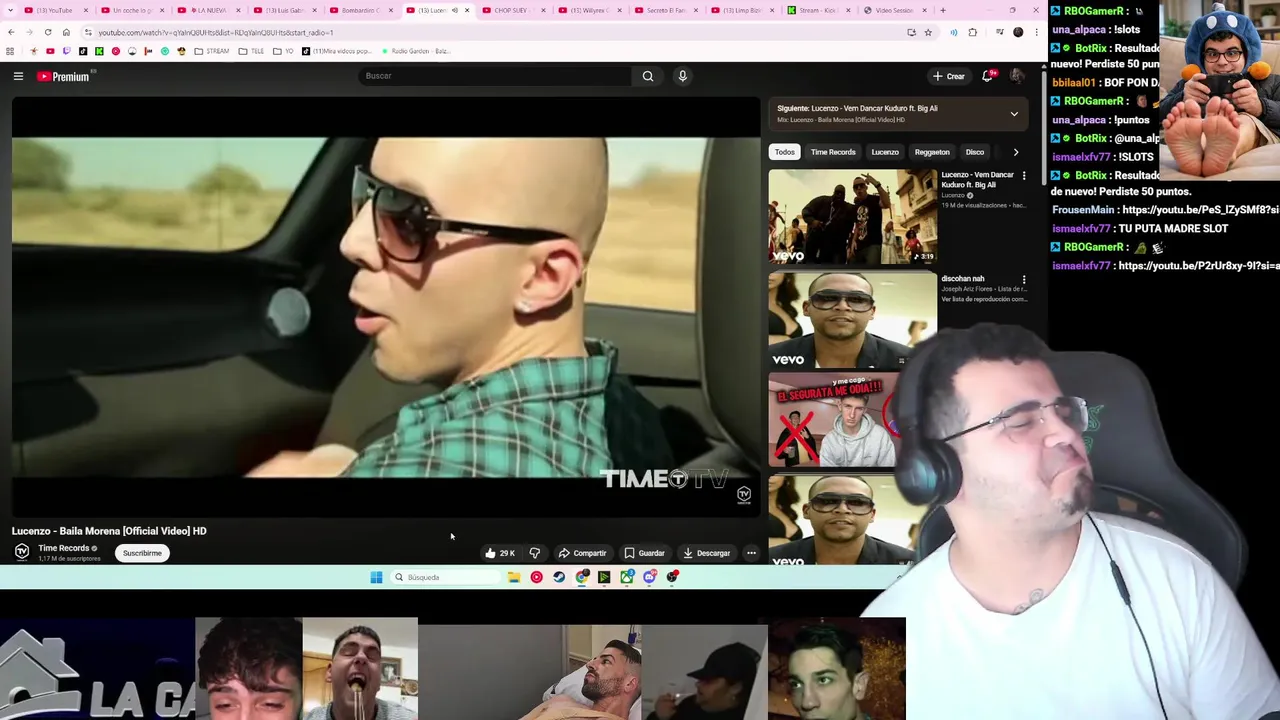
Task: Select the Reggaeton filter chip
Action: coord(932,152)
